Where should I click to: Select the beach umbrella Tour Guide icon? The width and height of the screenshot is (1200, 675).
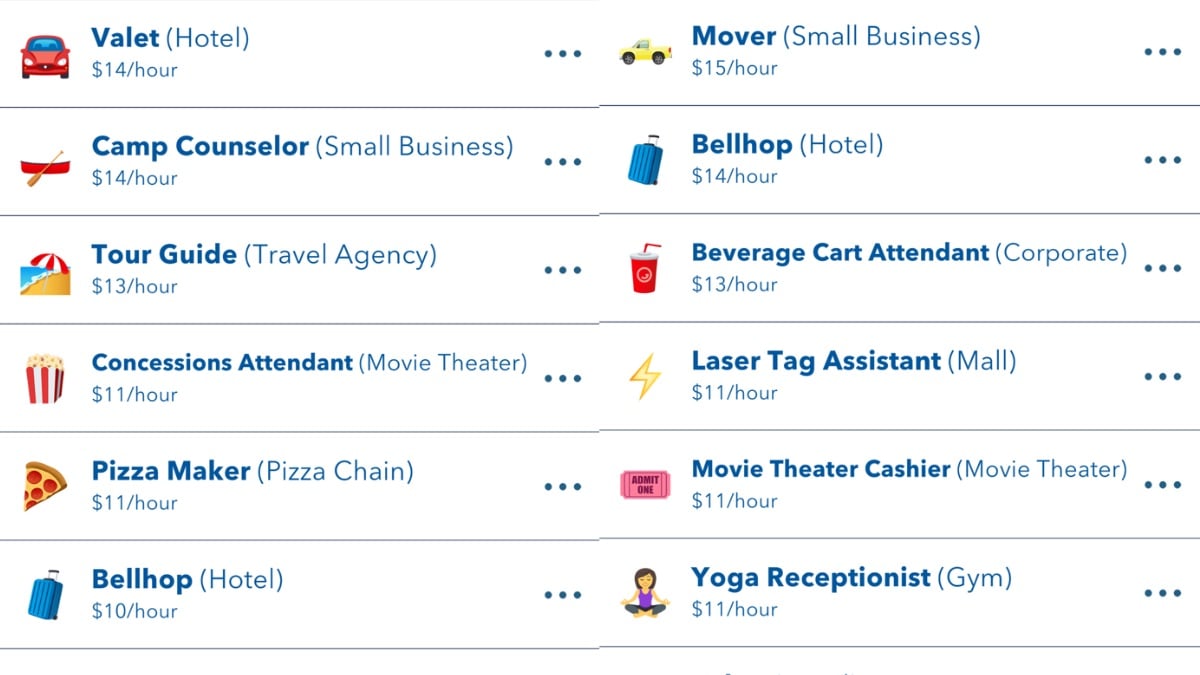point(45,273)
